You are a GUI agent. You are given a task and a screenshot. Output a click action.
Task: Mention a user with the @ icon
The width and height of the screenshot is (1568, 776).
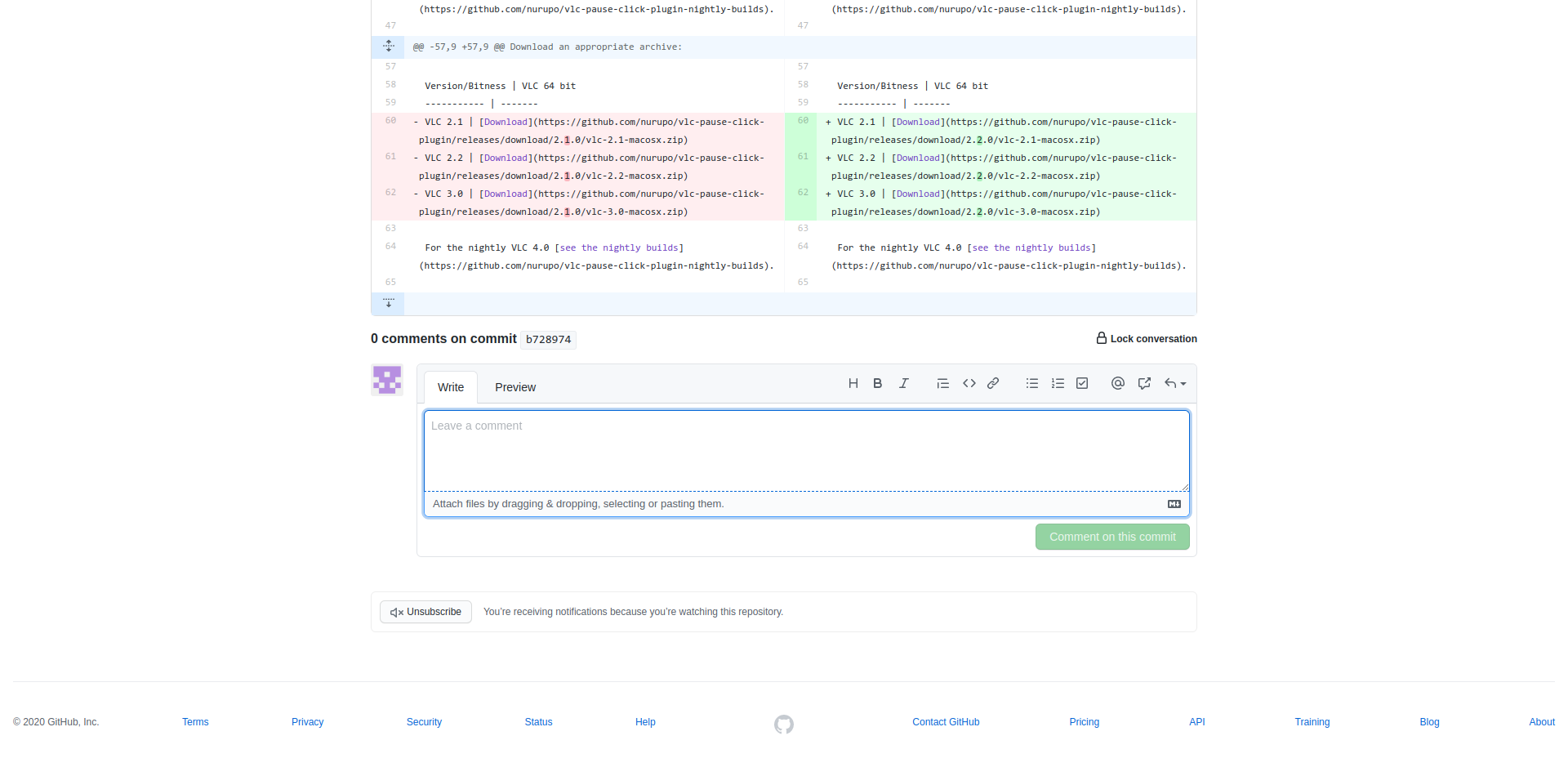(1117, 383)
